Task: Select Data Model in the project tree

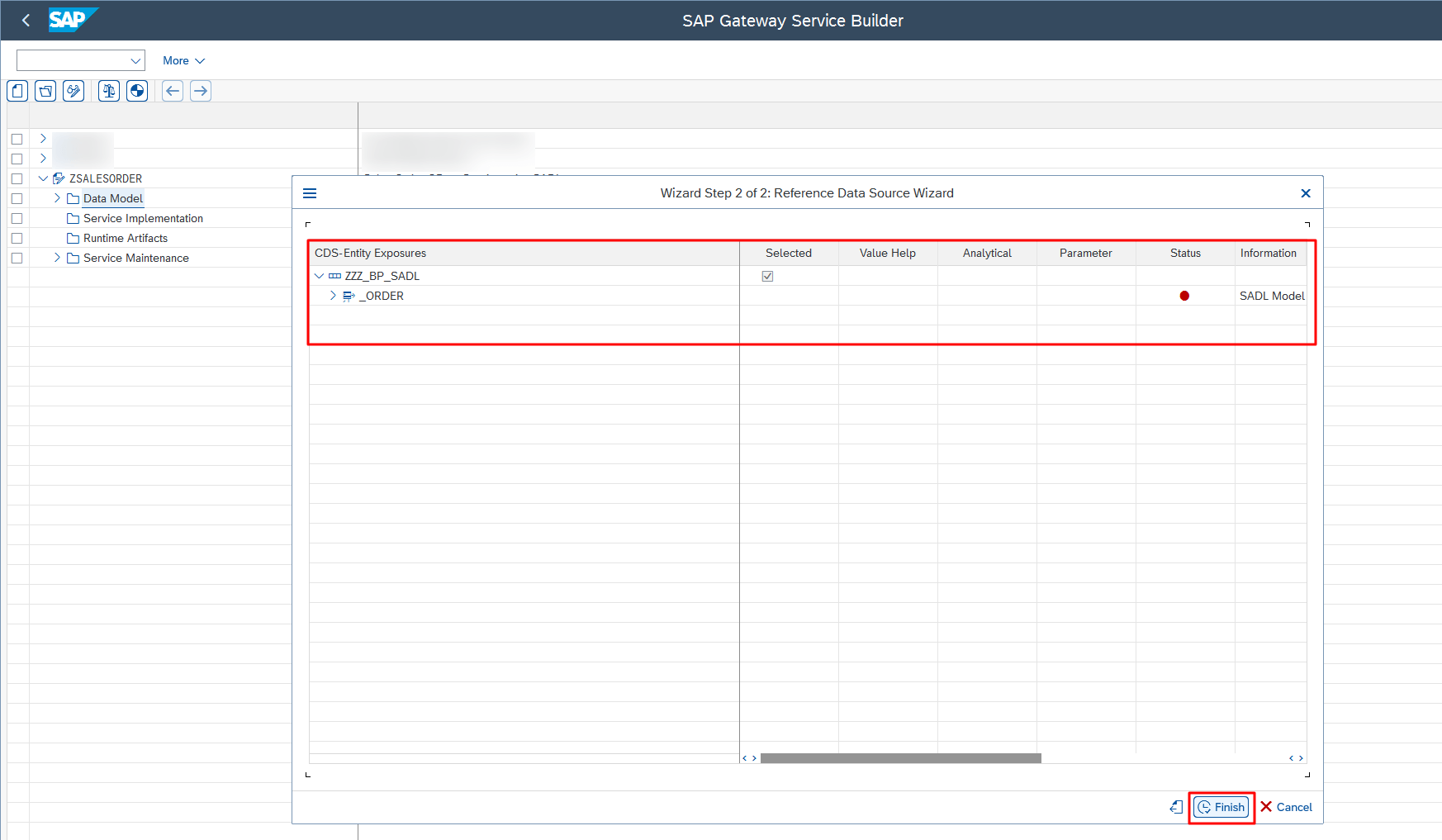Action: 113,198
